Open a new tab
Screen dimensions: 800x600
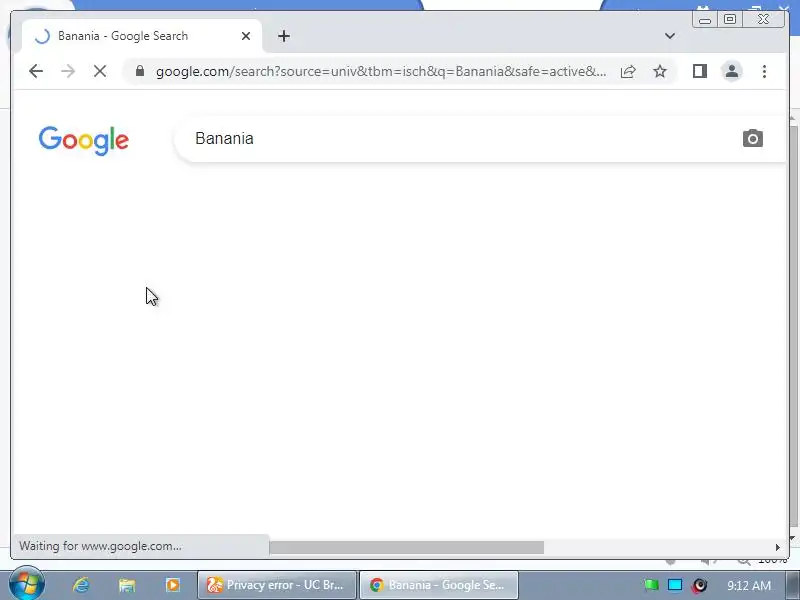[284, 36]
